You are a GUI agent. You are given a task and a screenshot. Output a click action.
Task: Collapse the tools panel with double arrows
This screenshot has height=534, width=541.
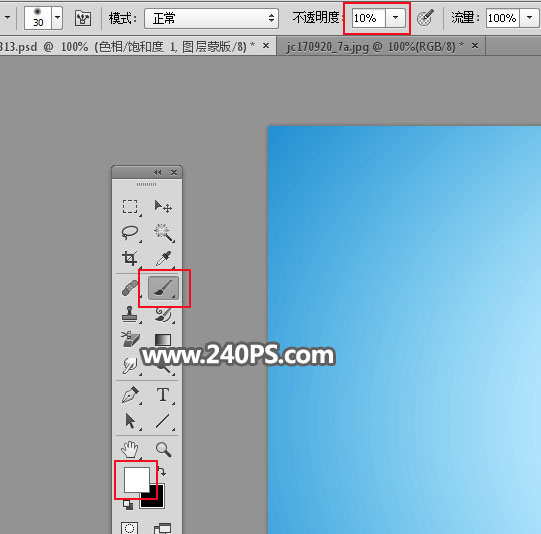(x=158, y=172)
